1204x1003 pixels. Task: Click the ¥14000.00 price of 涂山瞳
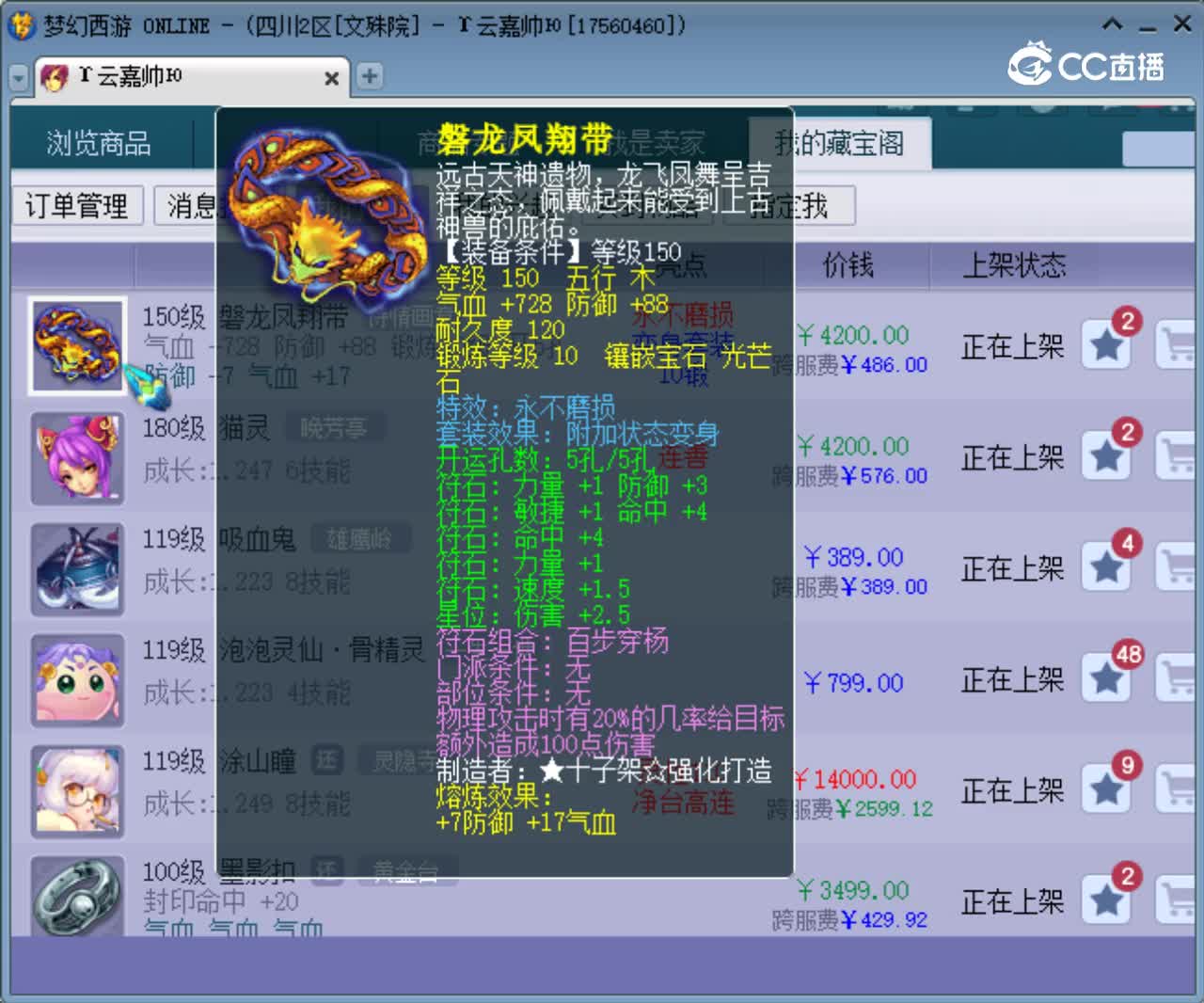[x=856, y=779]
